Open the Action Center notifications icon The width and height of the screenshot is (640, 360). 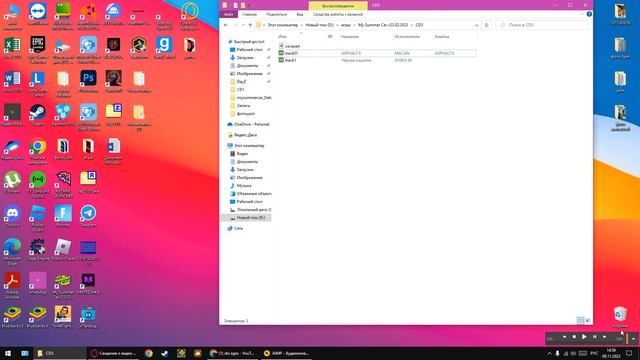(x=629, y=353)
